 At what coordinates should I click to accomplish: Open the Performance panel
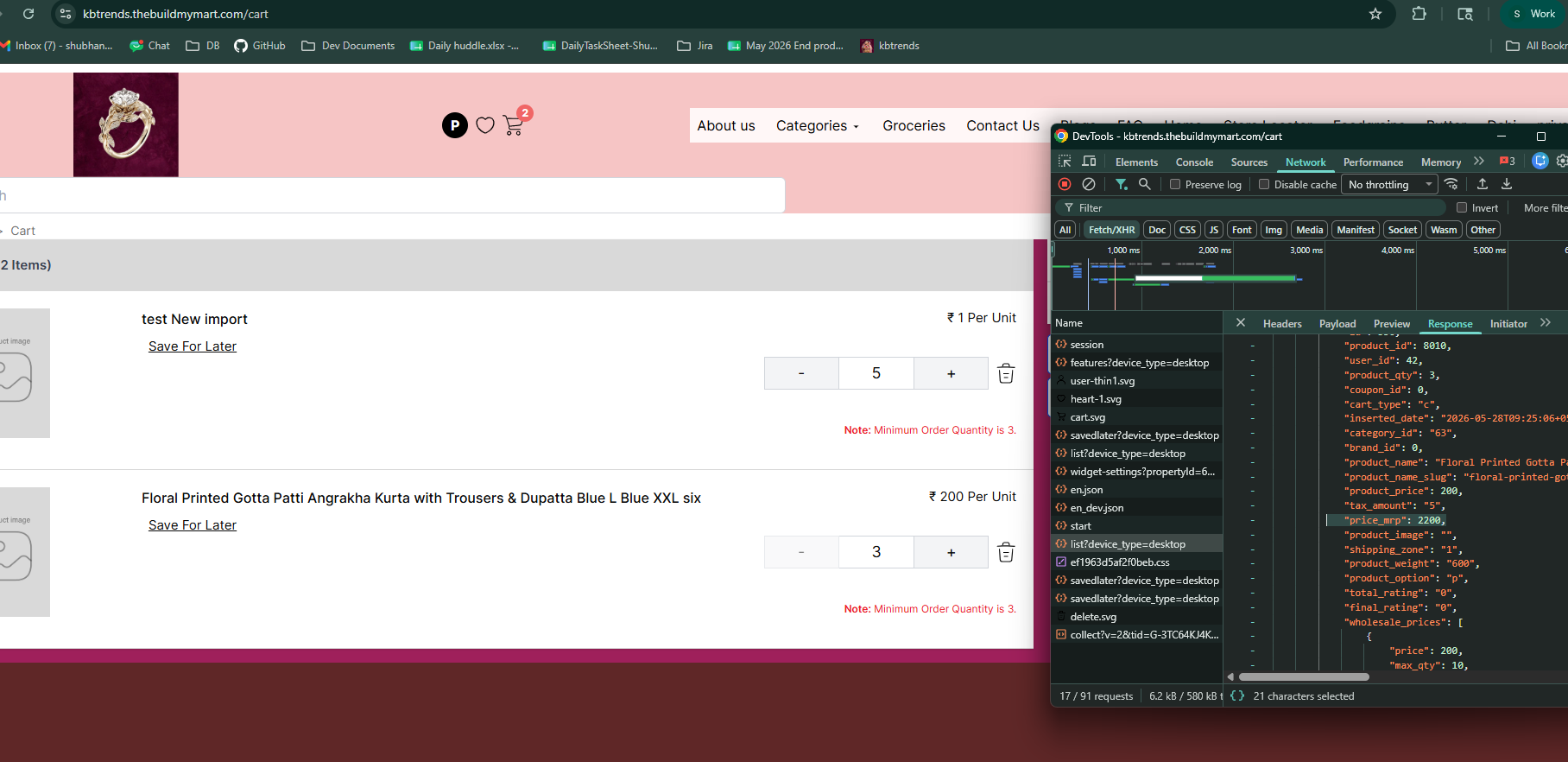point(1373,162)
